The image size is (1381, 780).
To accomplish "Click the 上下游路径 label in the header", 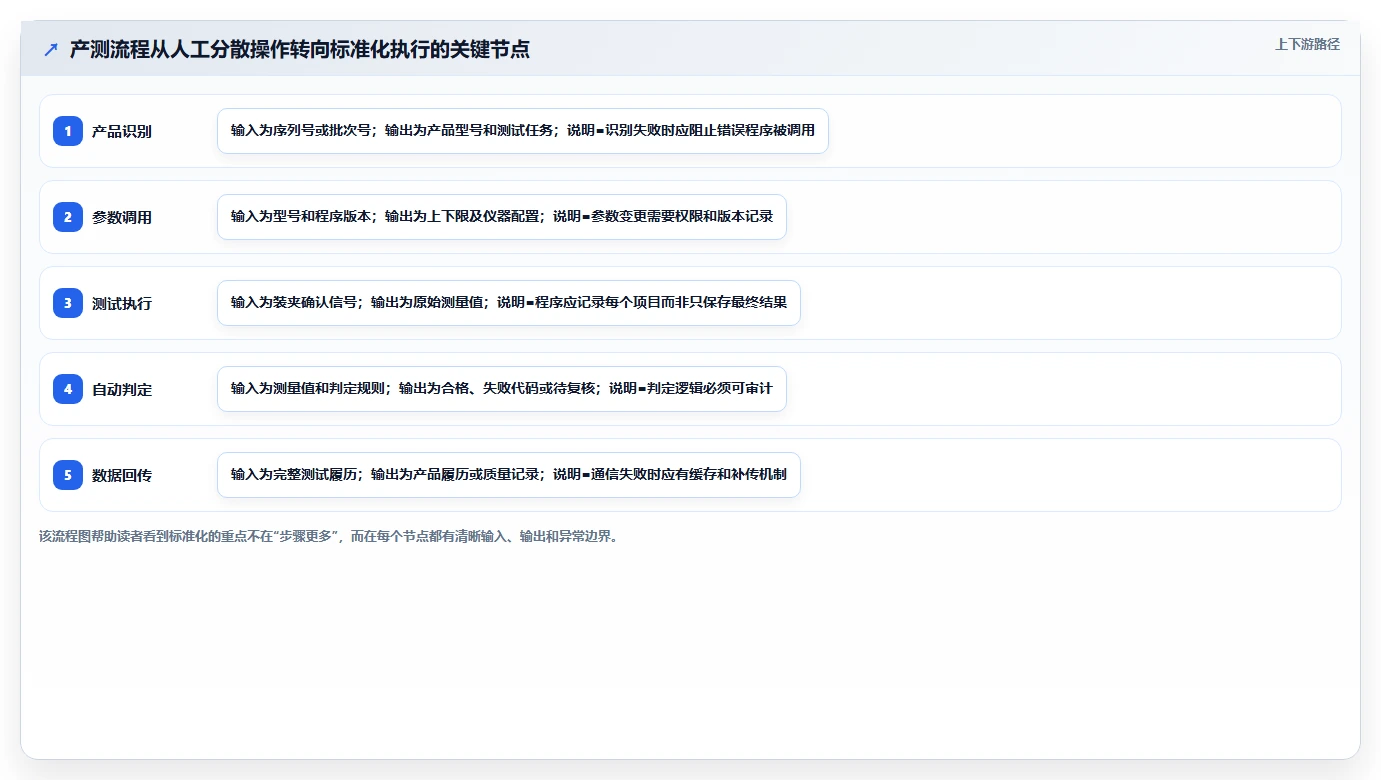I will pyautogui.click(x=1307, y=44).
